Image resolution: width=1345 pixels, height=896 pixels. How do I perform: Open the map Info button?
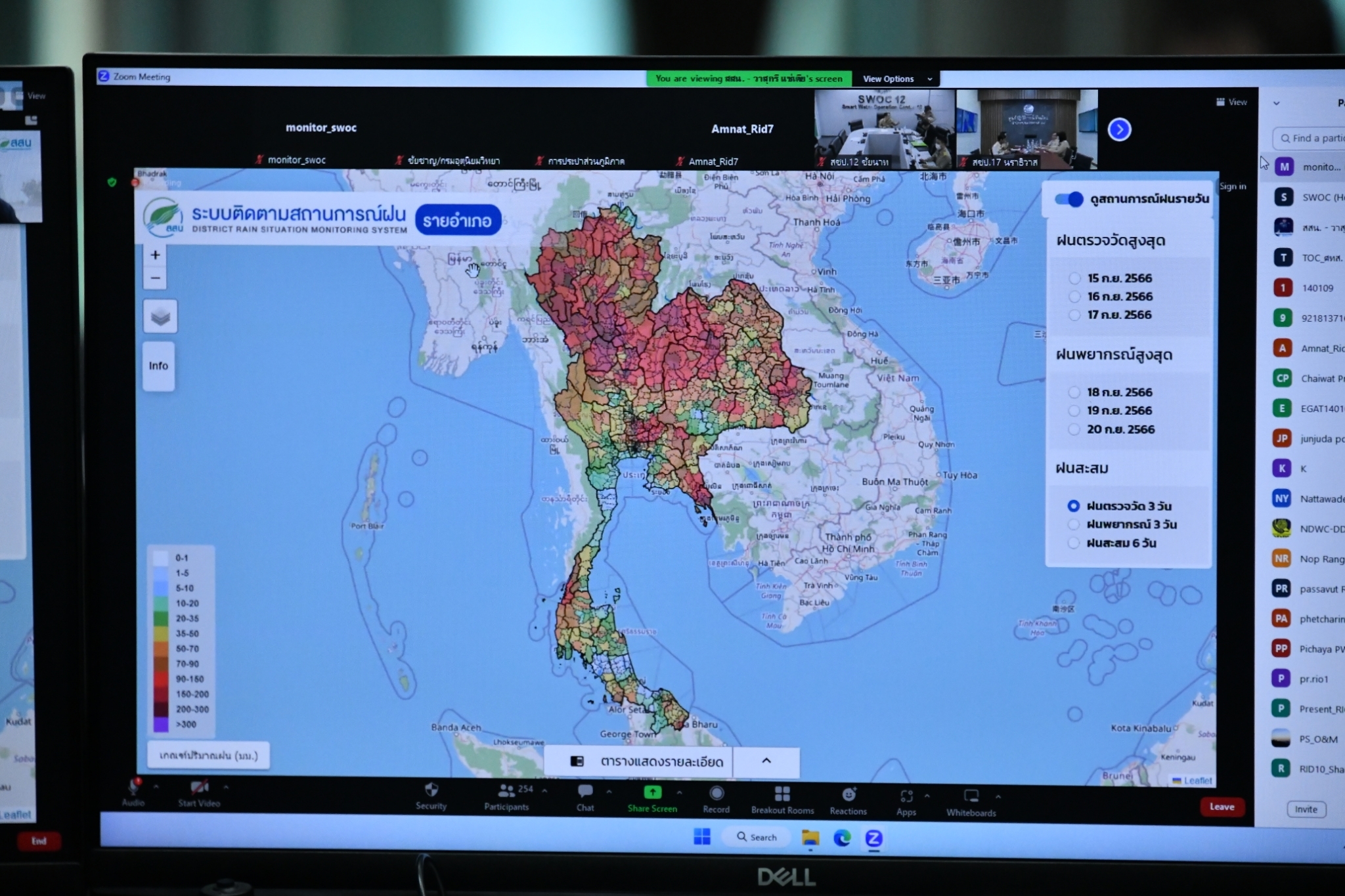(158, 366)
